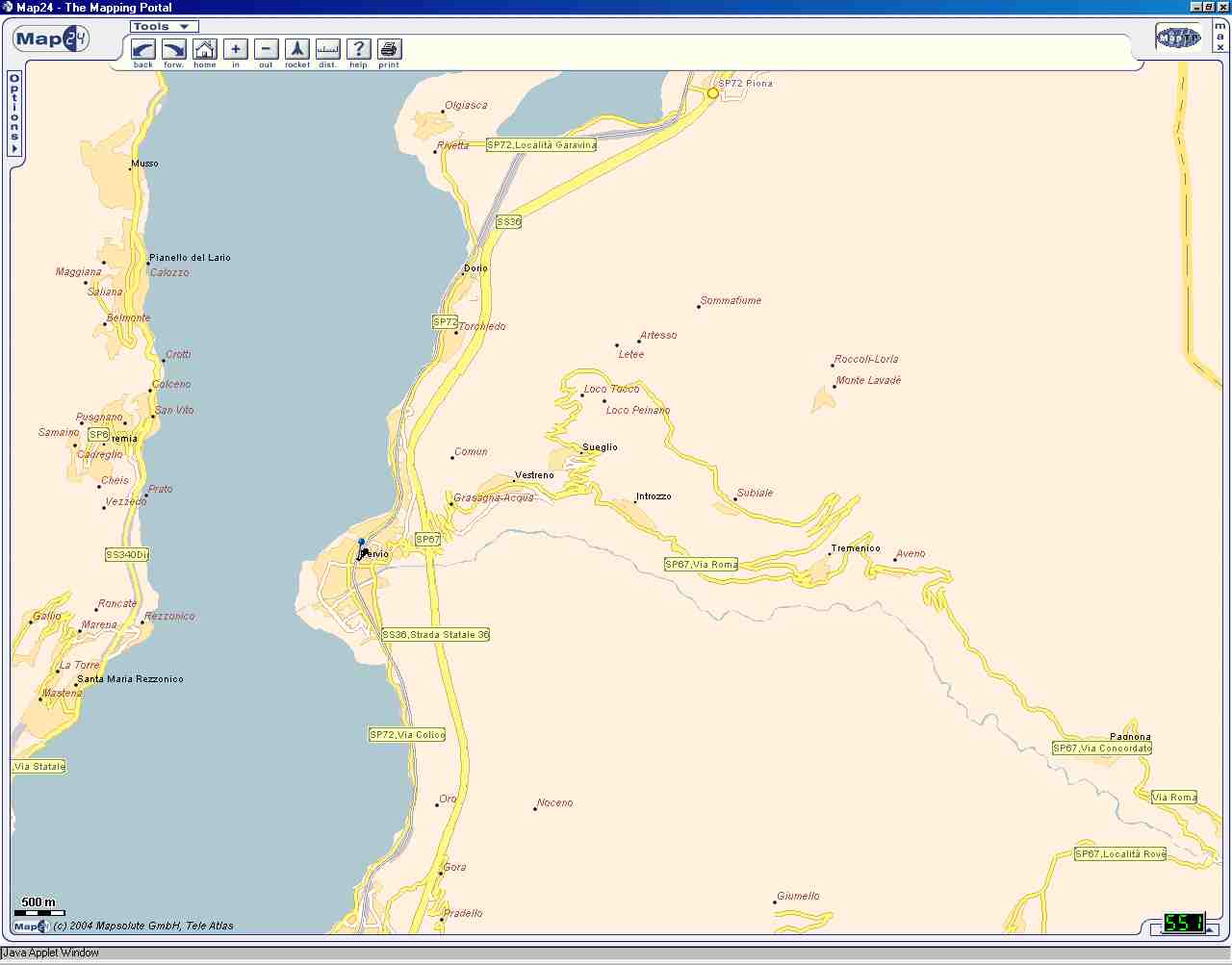Zoom in using the plus icon

click(x=236, y=49)
